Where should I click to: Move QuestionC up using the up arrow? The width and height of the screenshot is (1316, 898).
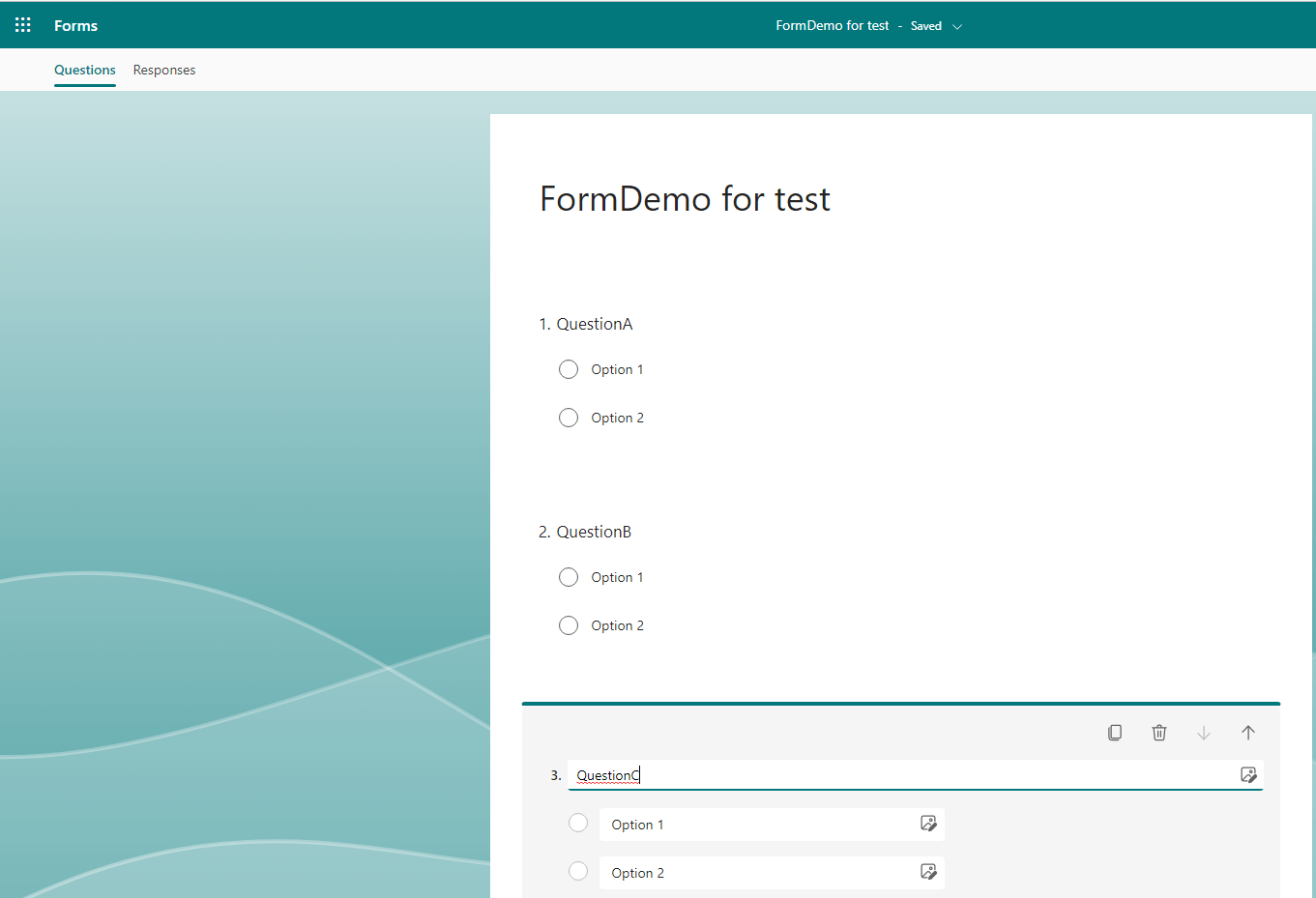(1248, 732)
